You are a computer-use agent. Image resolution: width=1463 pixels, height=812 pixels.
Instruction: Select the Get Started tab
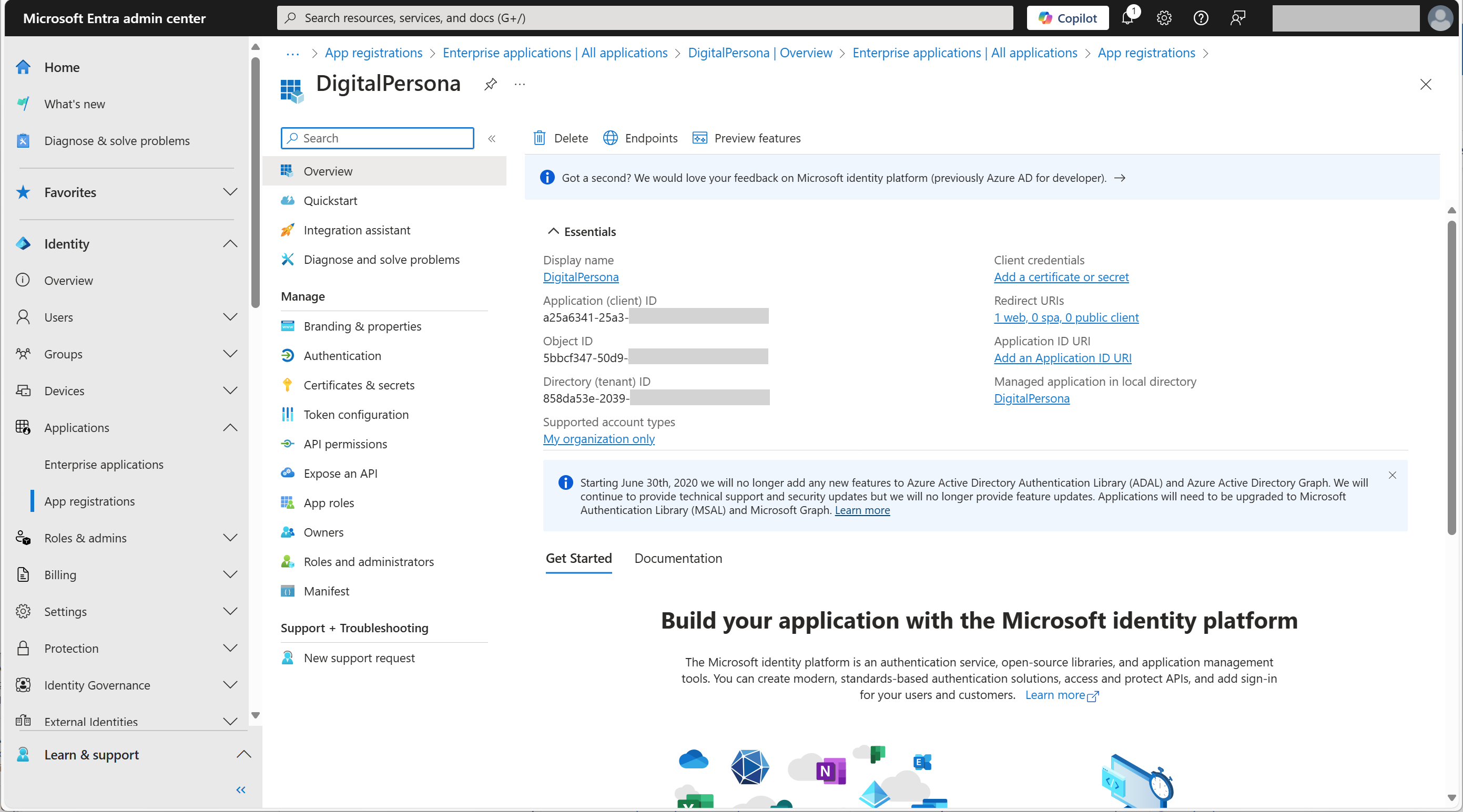(578, 558)
